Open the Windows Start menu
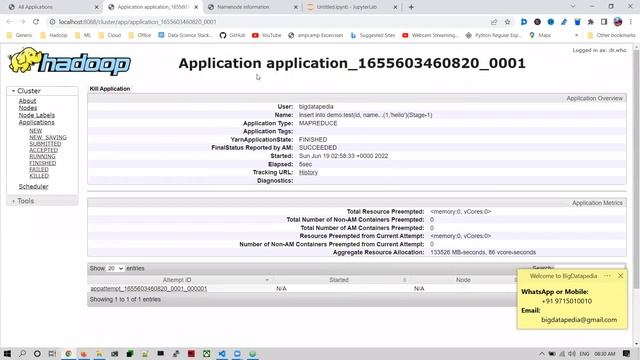This screenshot has width=640, height=360. (7, 353)
